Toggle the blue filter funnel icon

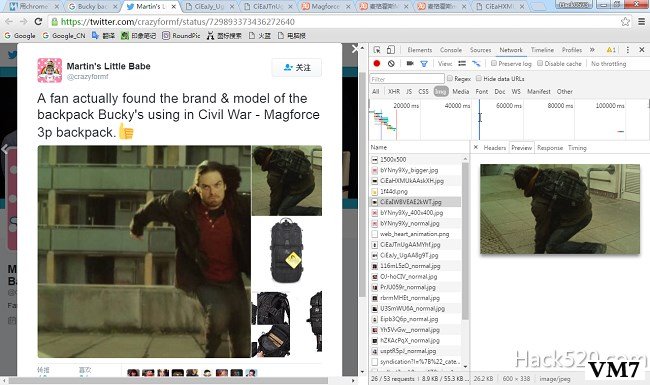pyautogui.click(x=424, y=63)
